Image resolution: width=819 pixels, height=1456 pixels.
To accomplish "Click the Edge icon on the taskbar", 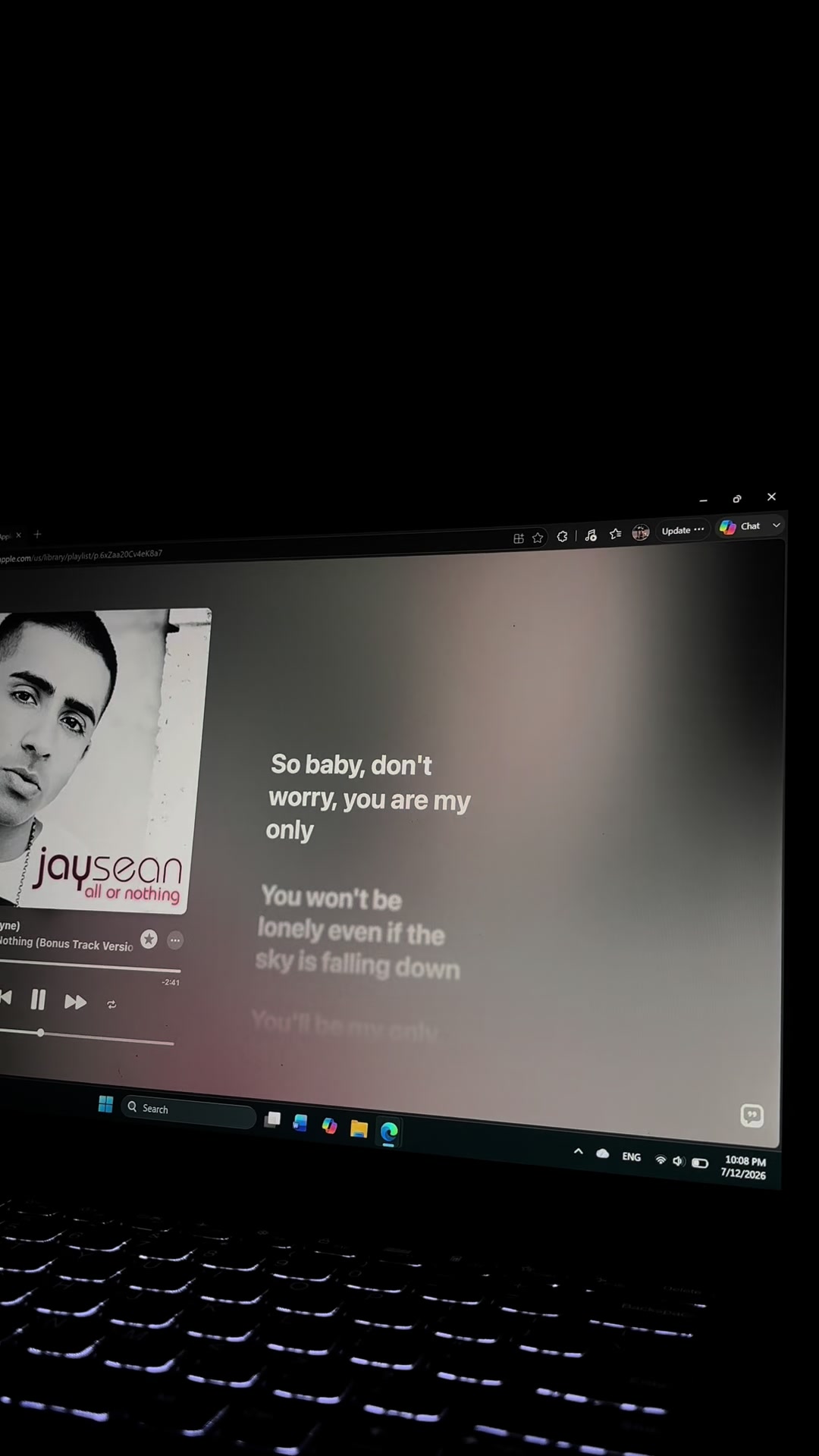I will (x=389, y=1132).
